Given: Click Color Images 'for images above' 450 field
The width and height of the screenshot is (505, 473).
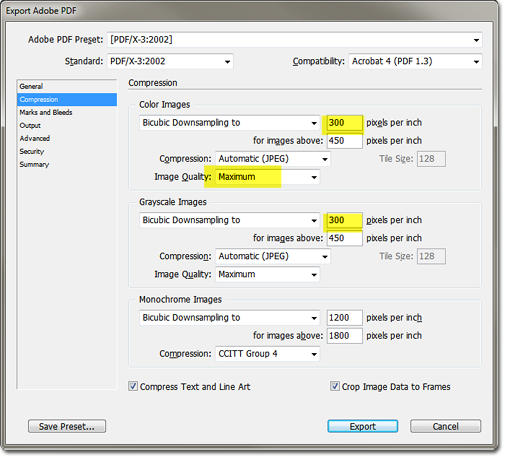Looking at the screenshot, I should click(344, 141).
